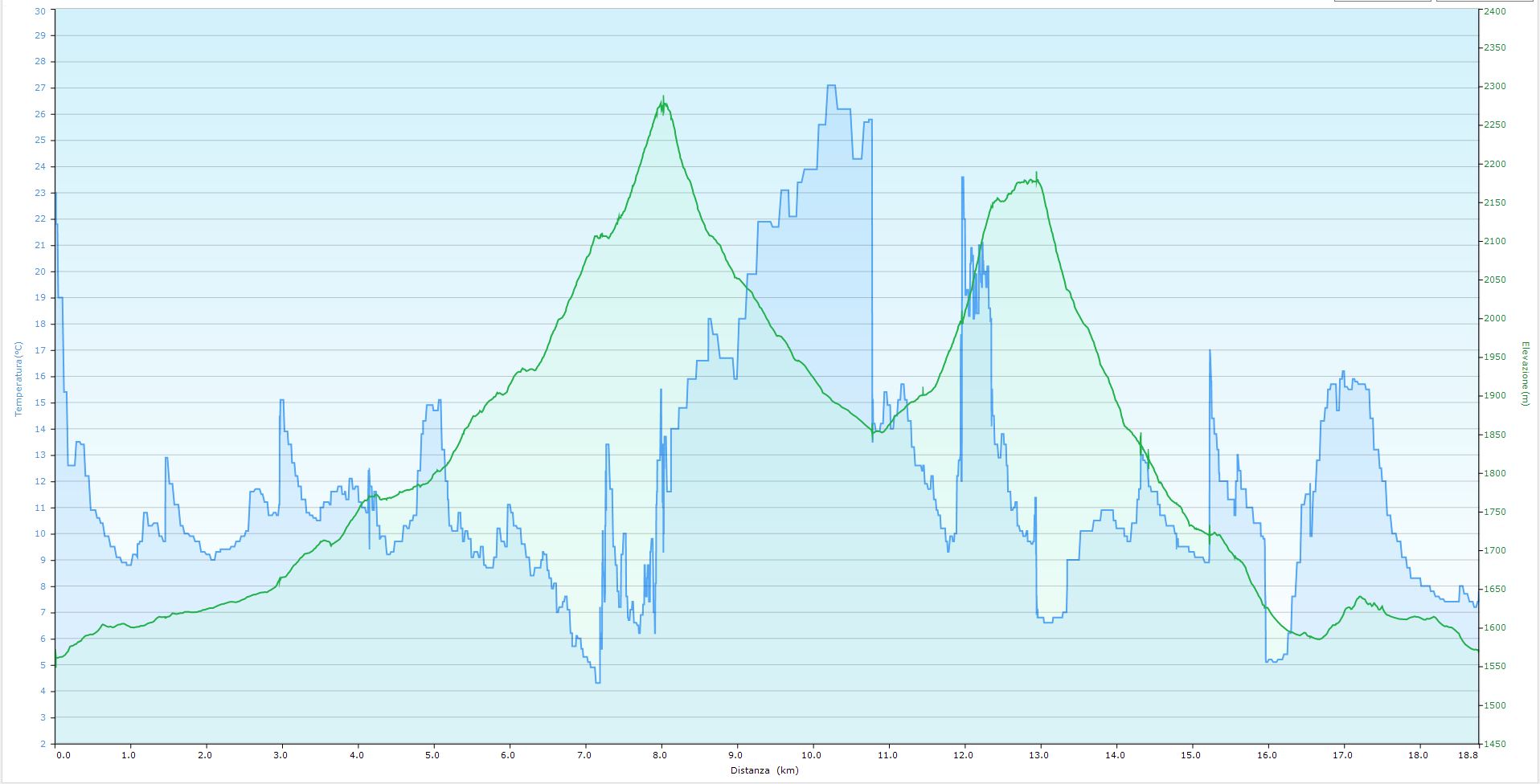Click the lowest temperature dip near 7.2 km
Image resolution: width=1540 pixels, height=784 pixels.
click(x=597, y=682)
